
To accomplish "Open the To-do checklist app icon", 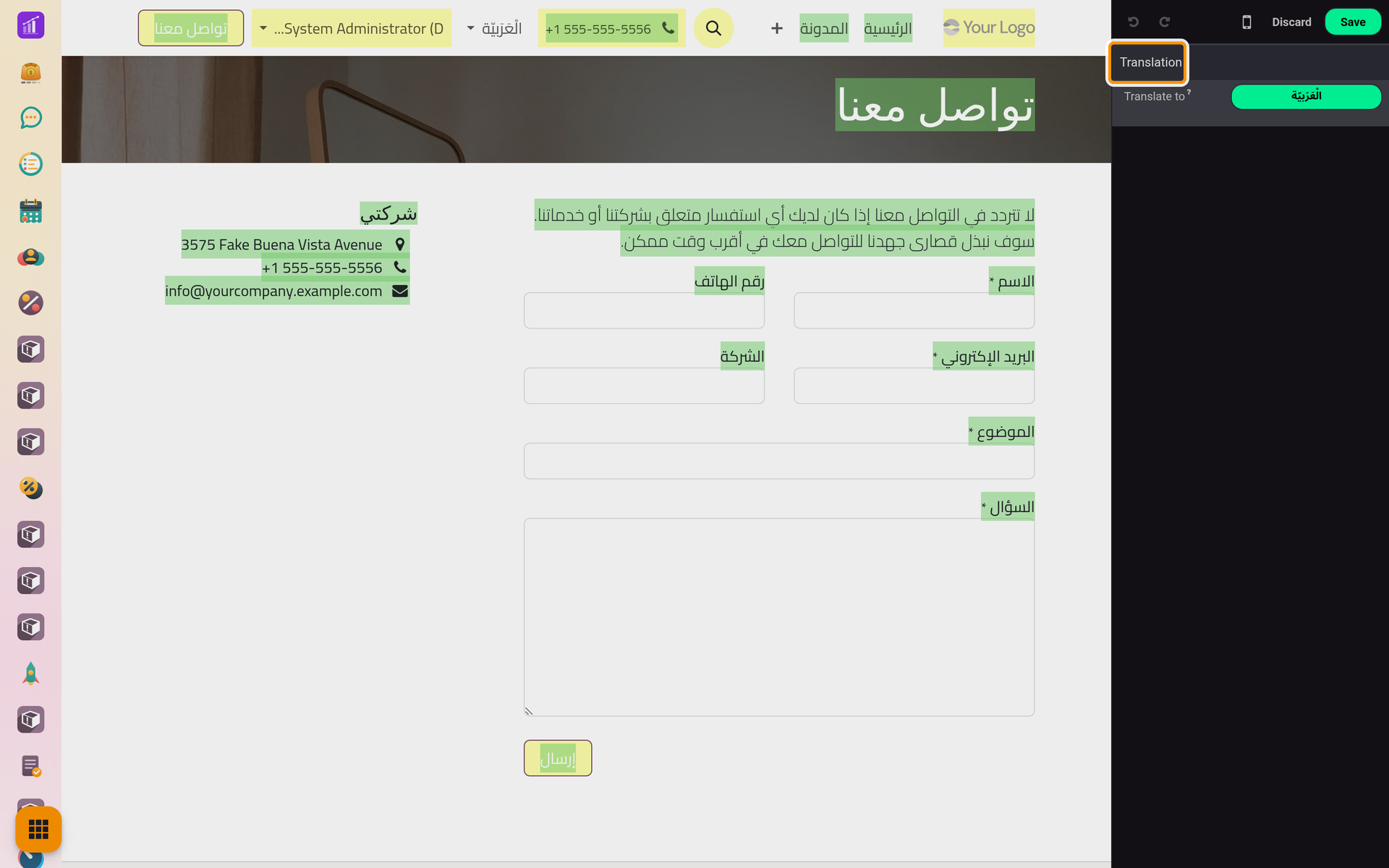I will pos(30,164).
